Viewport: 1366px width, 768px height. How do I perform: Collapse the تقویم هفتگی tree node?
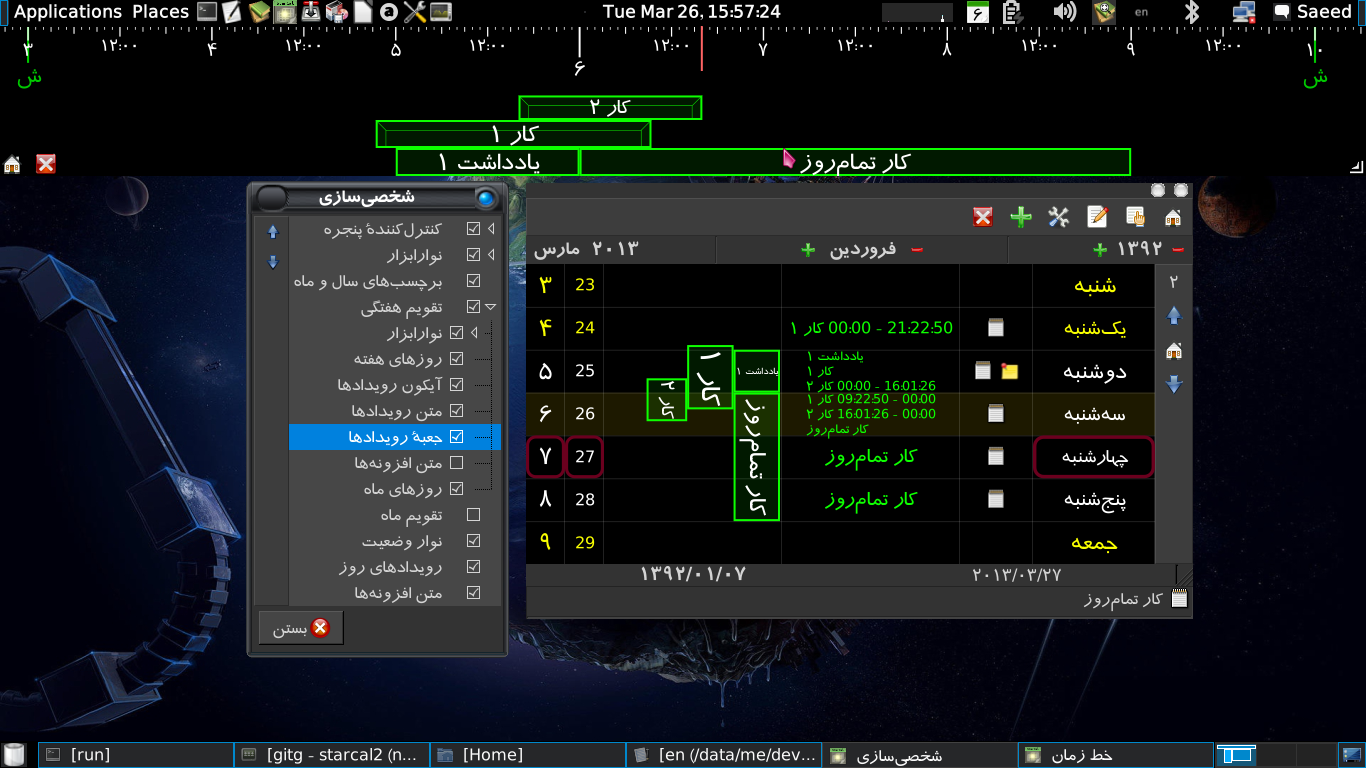(x=490, y=307)
